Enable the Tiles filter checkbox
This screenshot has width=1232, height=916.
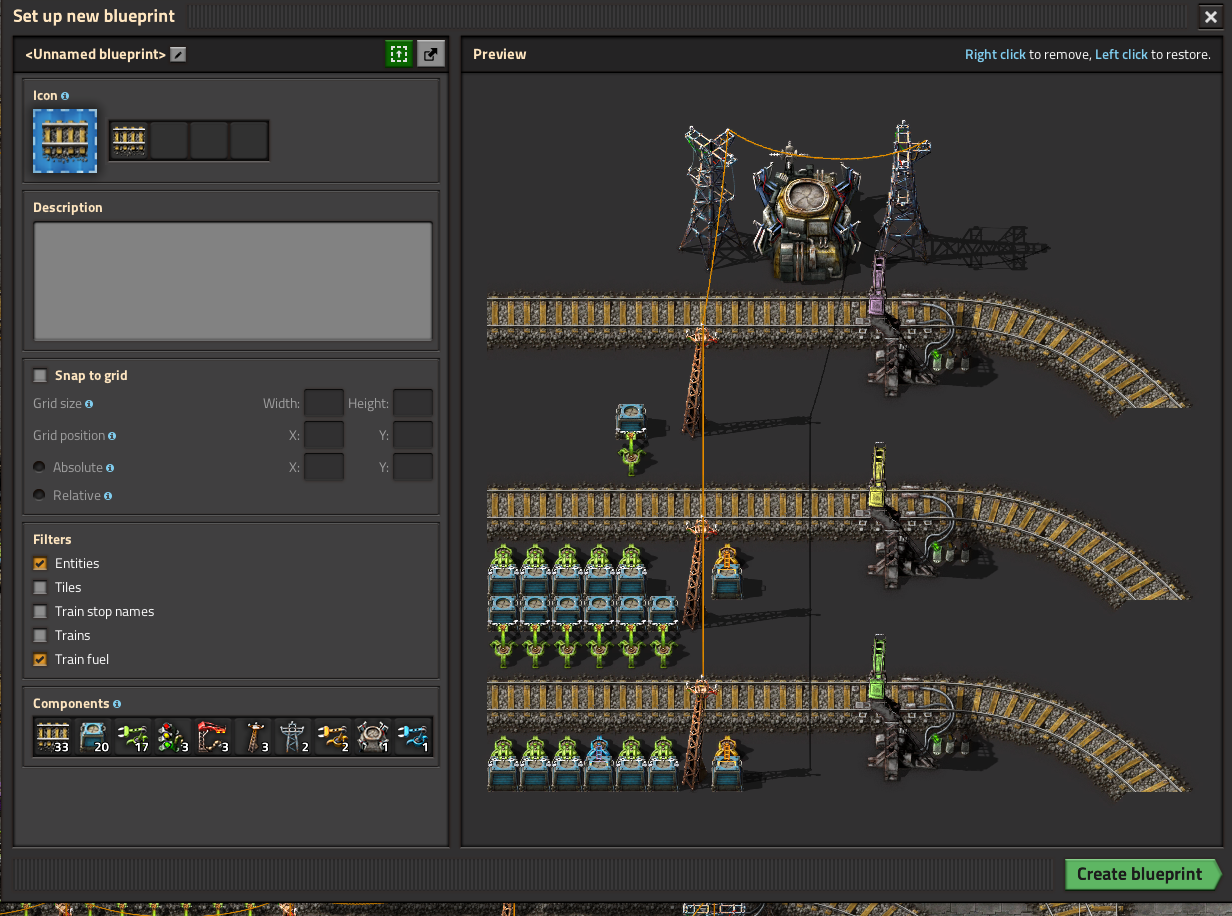[x=40, y=588]
